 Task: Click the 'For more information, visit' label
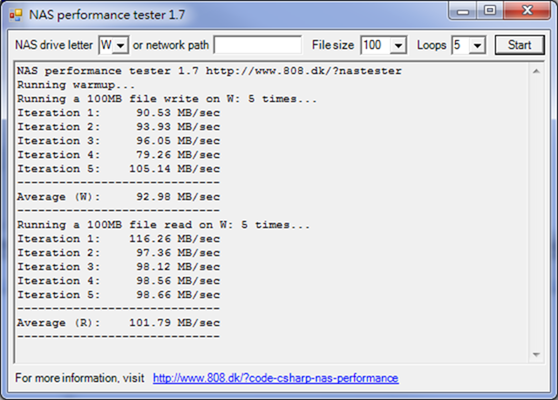pos(80,378)
